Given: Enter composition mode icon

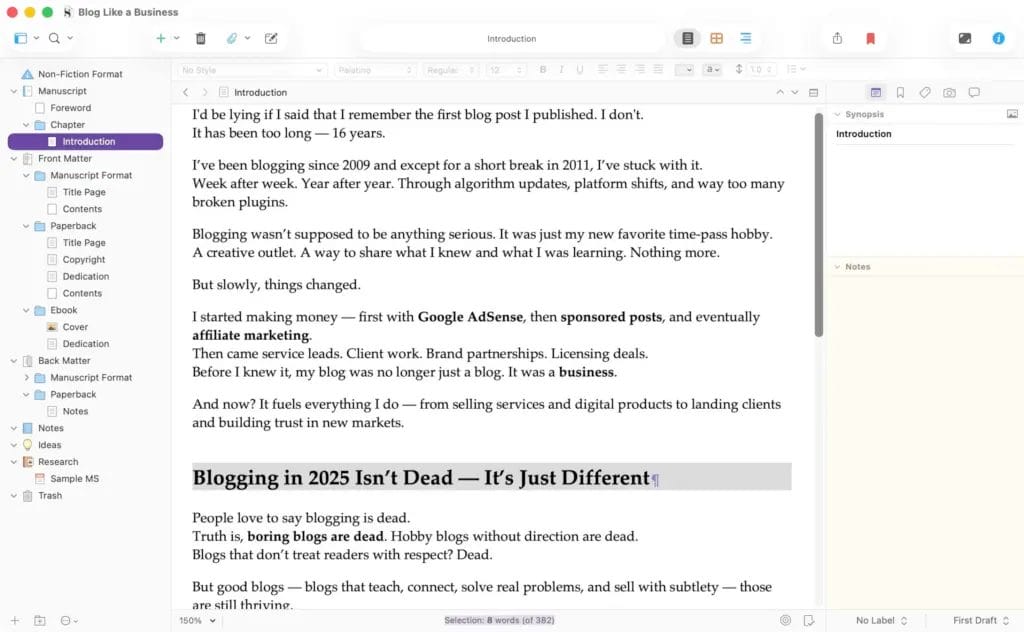Looking at the screenshot, I should coord(964,38).
